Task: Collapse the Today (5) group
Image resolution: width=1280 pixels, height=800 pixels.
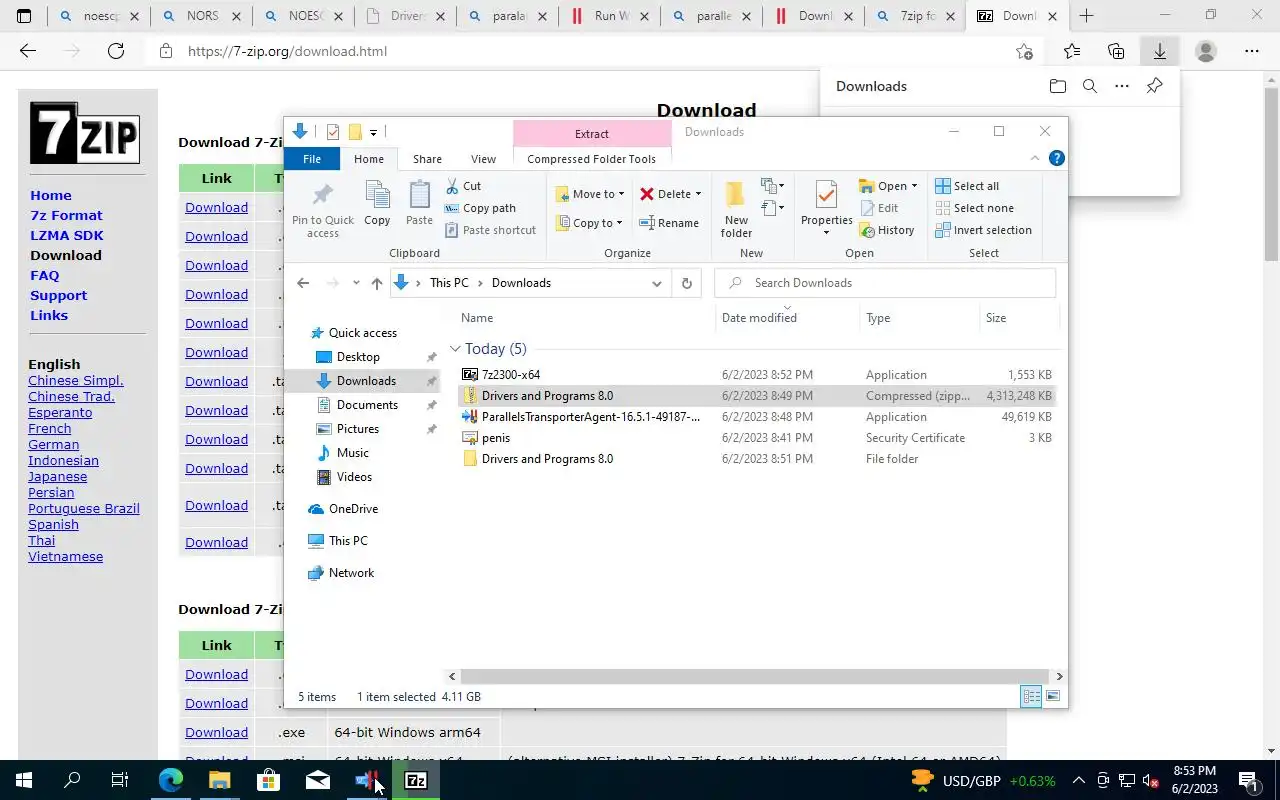Action: [x=455, y=349]
